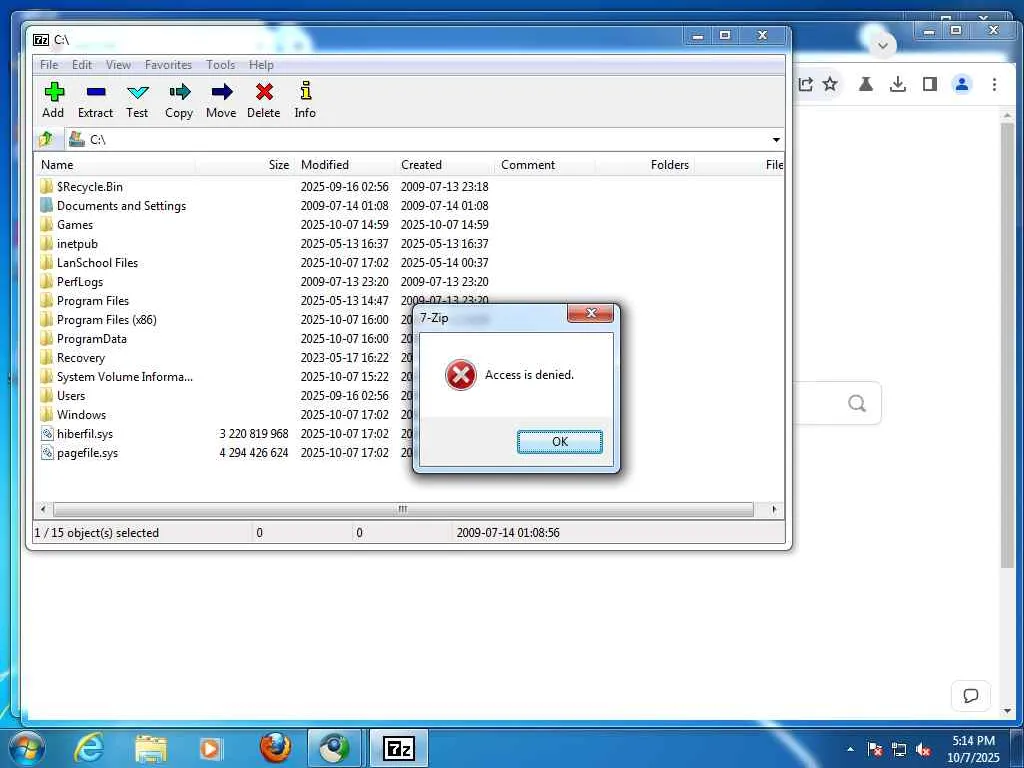Select Documents and Settings folder
Image resolution: width=1024 pixels, height=768 pixels.
[121, 206]
